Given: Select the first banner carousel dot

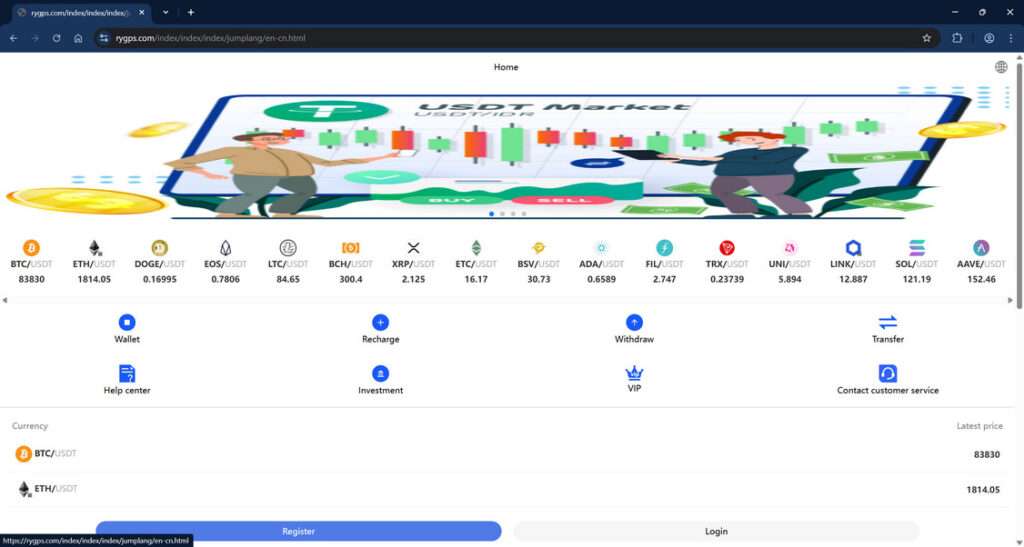Looking at the screenshot, I should (x=492, y=214).
